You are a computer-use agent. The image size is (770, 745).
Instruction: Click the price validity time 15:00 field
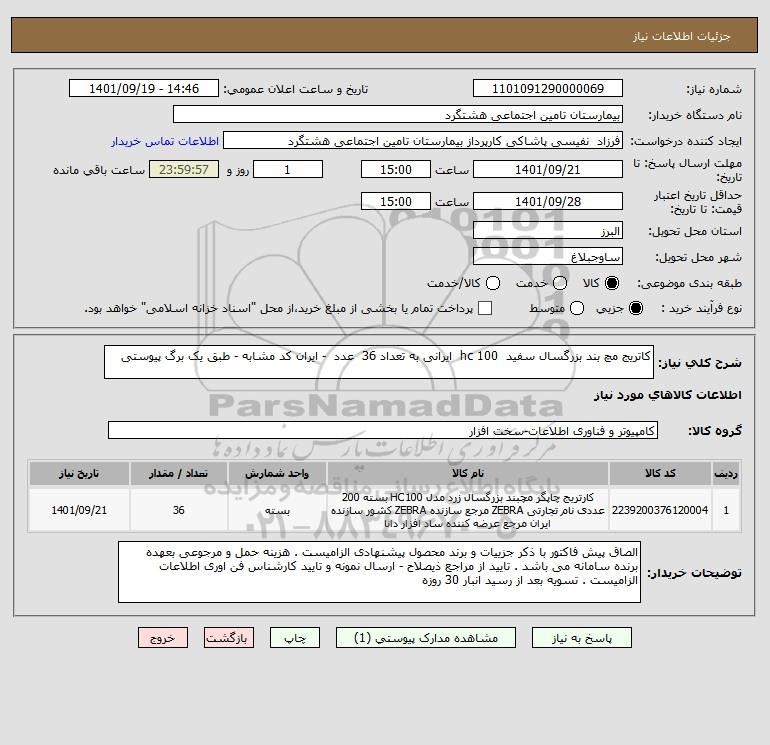coord(396,201)
